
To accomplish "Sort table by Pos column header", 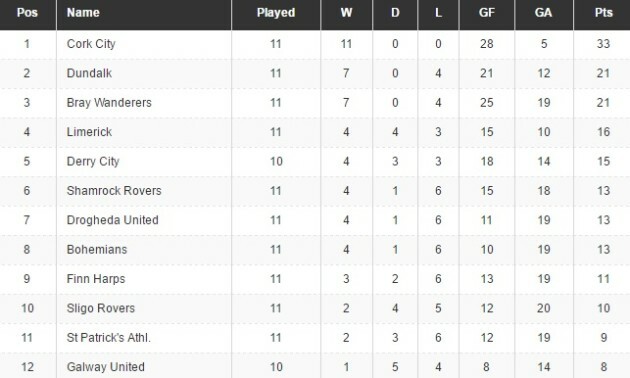I will 27,12.
